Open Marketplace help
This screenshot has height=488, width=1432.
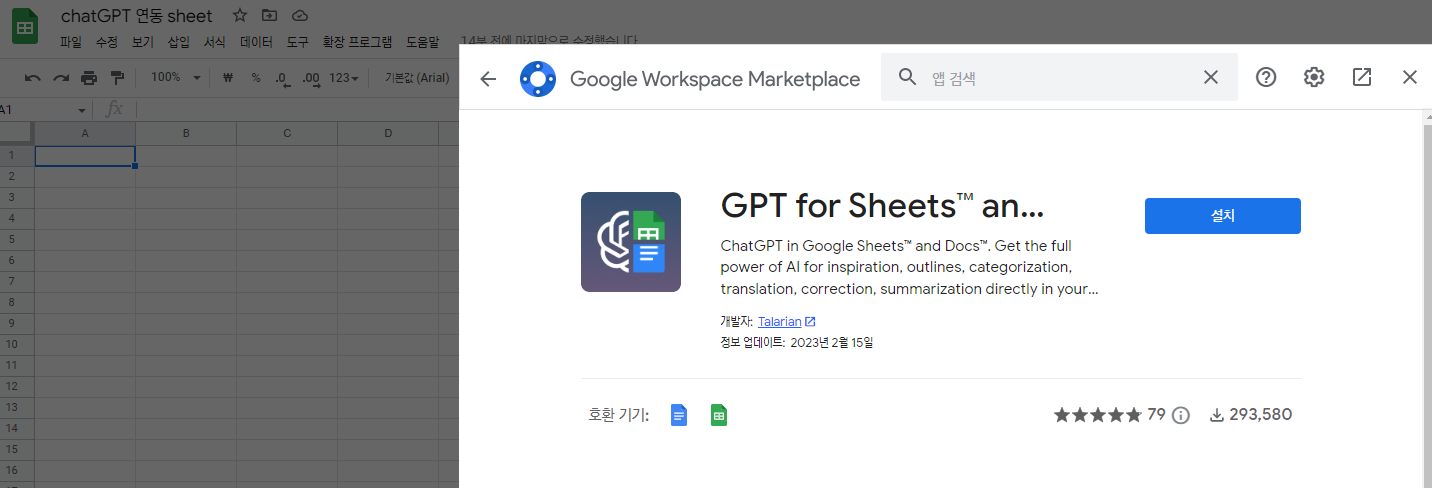[1266, 78]
